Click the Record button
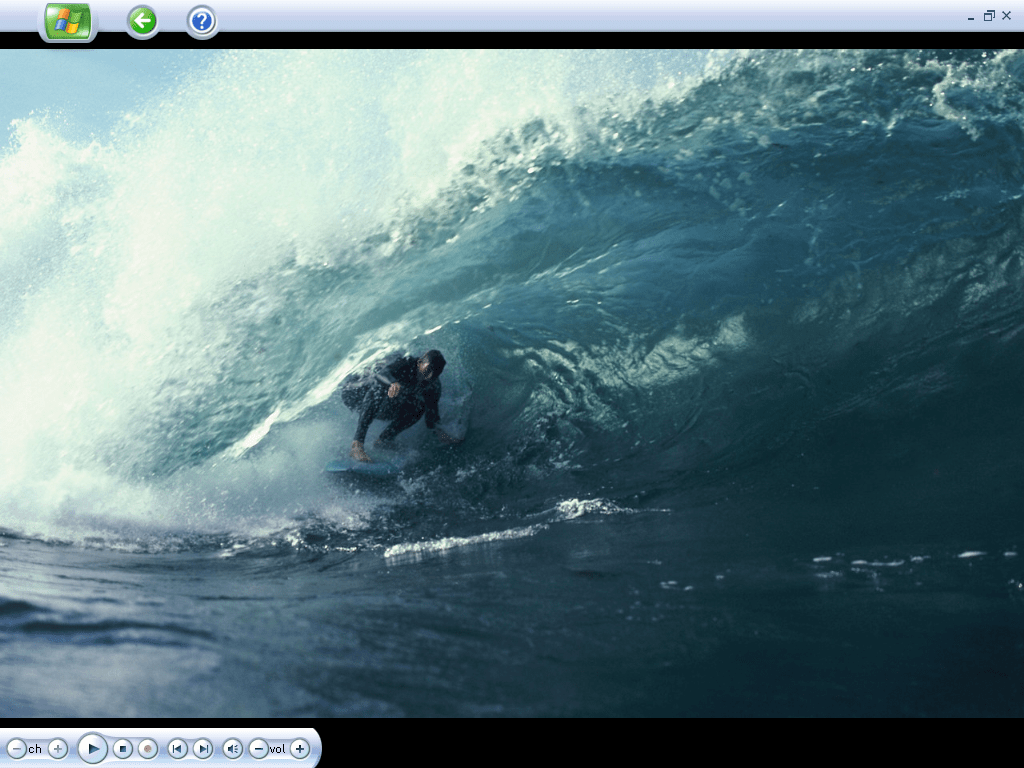The image size is (1024, 768). point(148,748)
